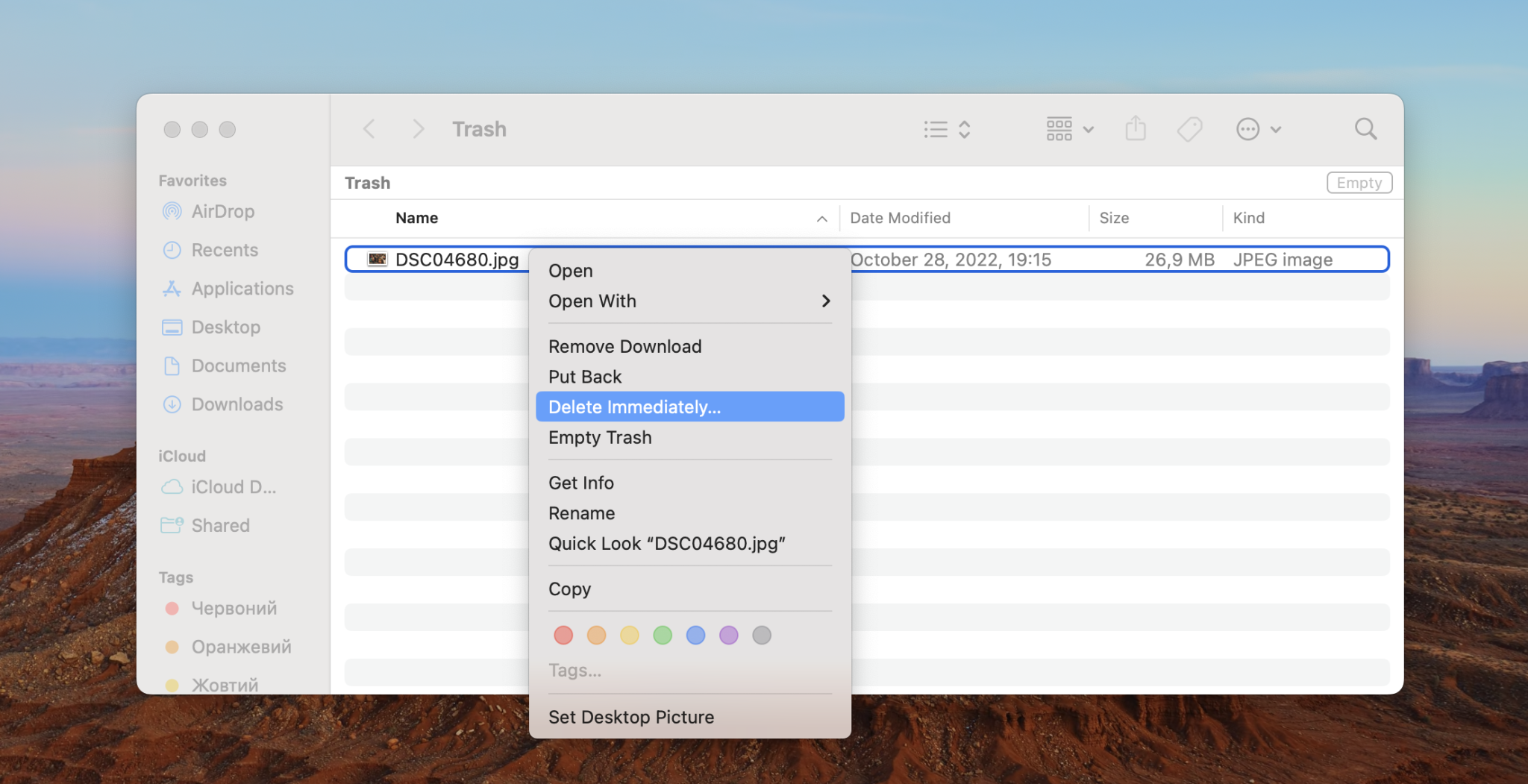The height and width of the screenshot is (784, 1528).
Task: Expand the Open With submenu
Action: click(x=688, y=301)
